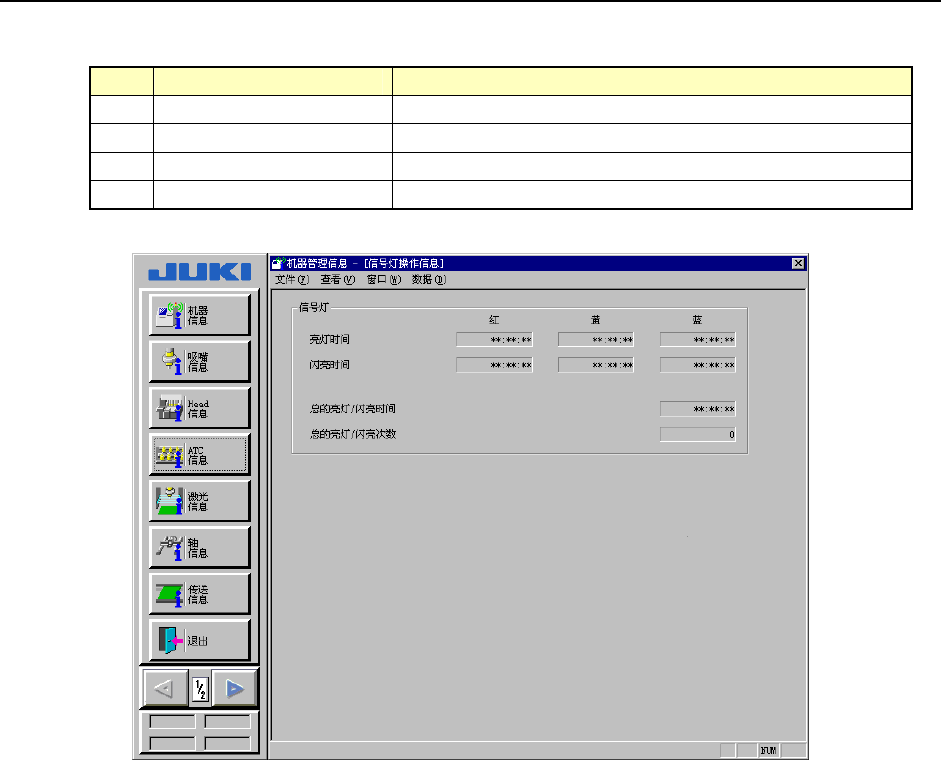The height and width of the screenshot is (760, 941).
Task: Click the yellow 闪亮时间 field
Action: pos(596,365)
